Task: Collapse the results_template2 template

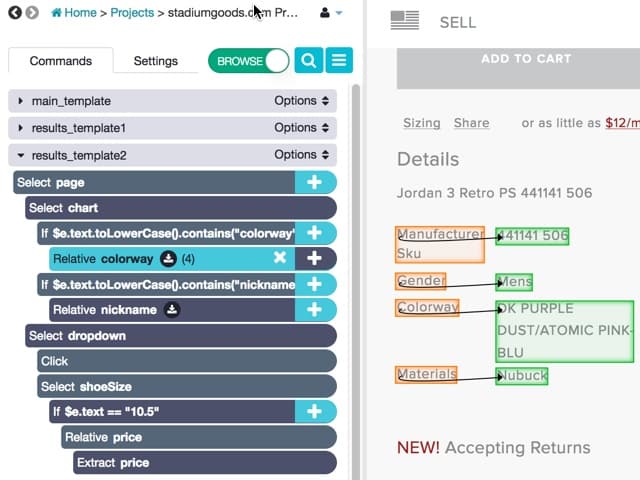Action: [x=20, y=155]
